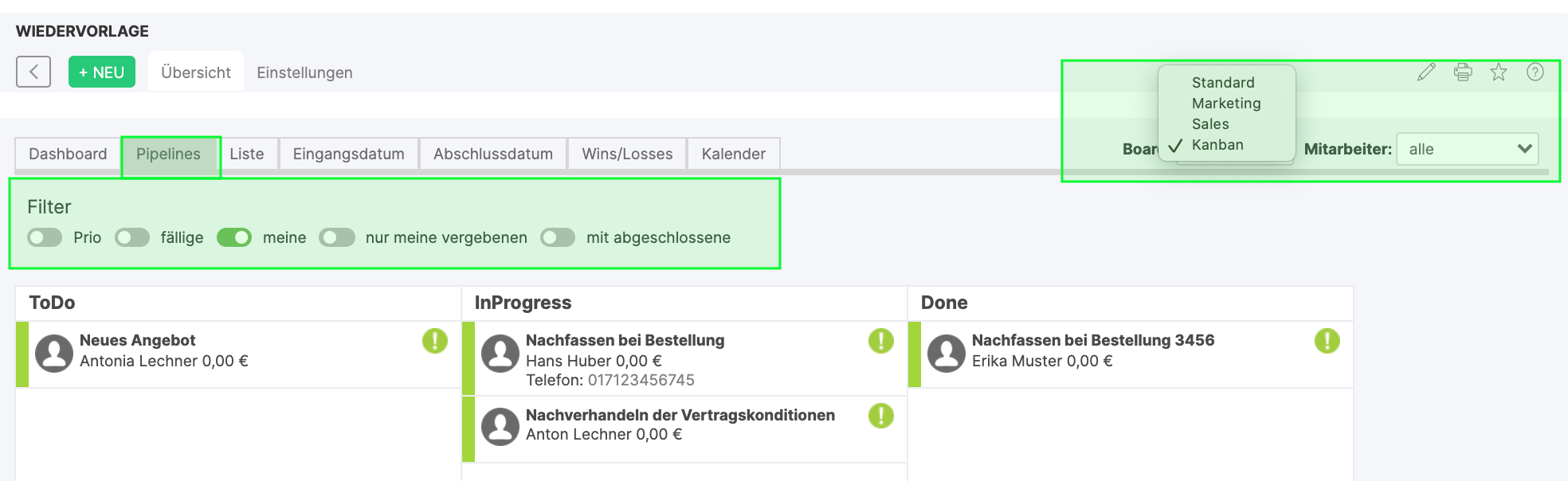The image size is (1568, 481).
Task: Click priority icon on Erika Muster card
Action: pyautogui.click(x=1327, y=341)
